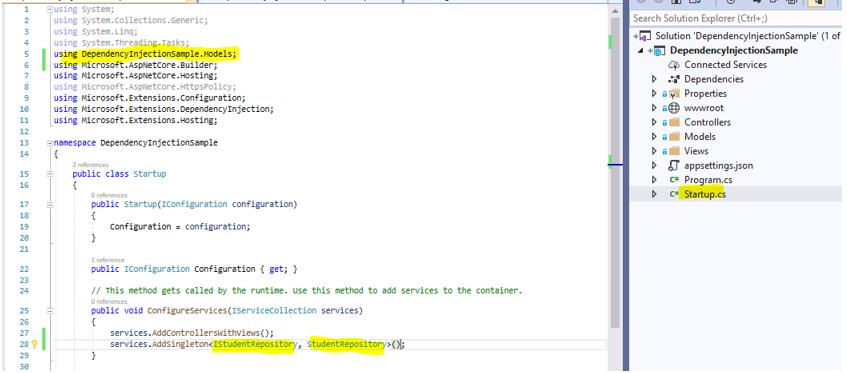Expand the Properties folder arrow
Screen dimensions: 847x373
(655, 94)
